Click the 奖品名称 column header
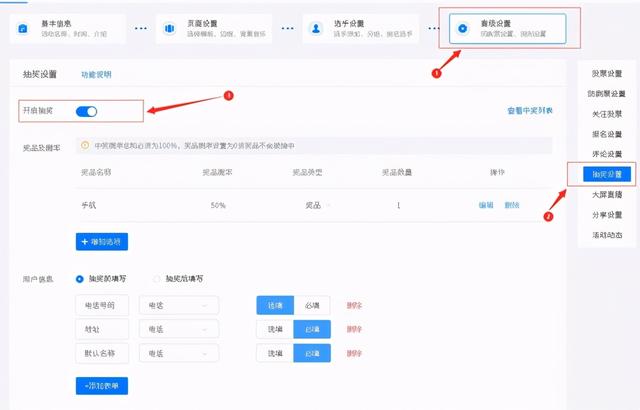The height and width of the screenshot is (410, 640). tap(96, 173)
